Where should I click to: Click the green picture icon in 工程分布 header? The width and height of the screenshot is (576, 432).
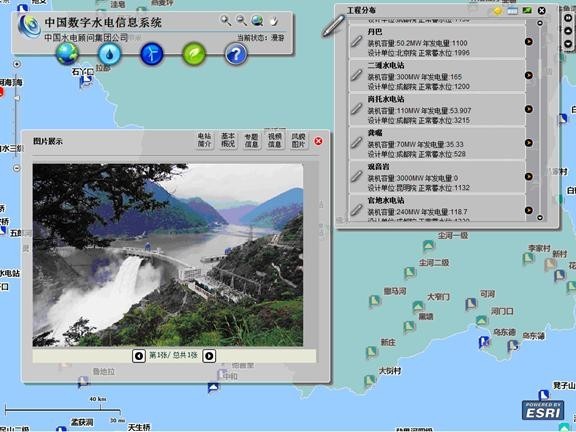click(x=528, y=11)
